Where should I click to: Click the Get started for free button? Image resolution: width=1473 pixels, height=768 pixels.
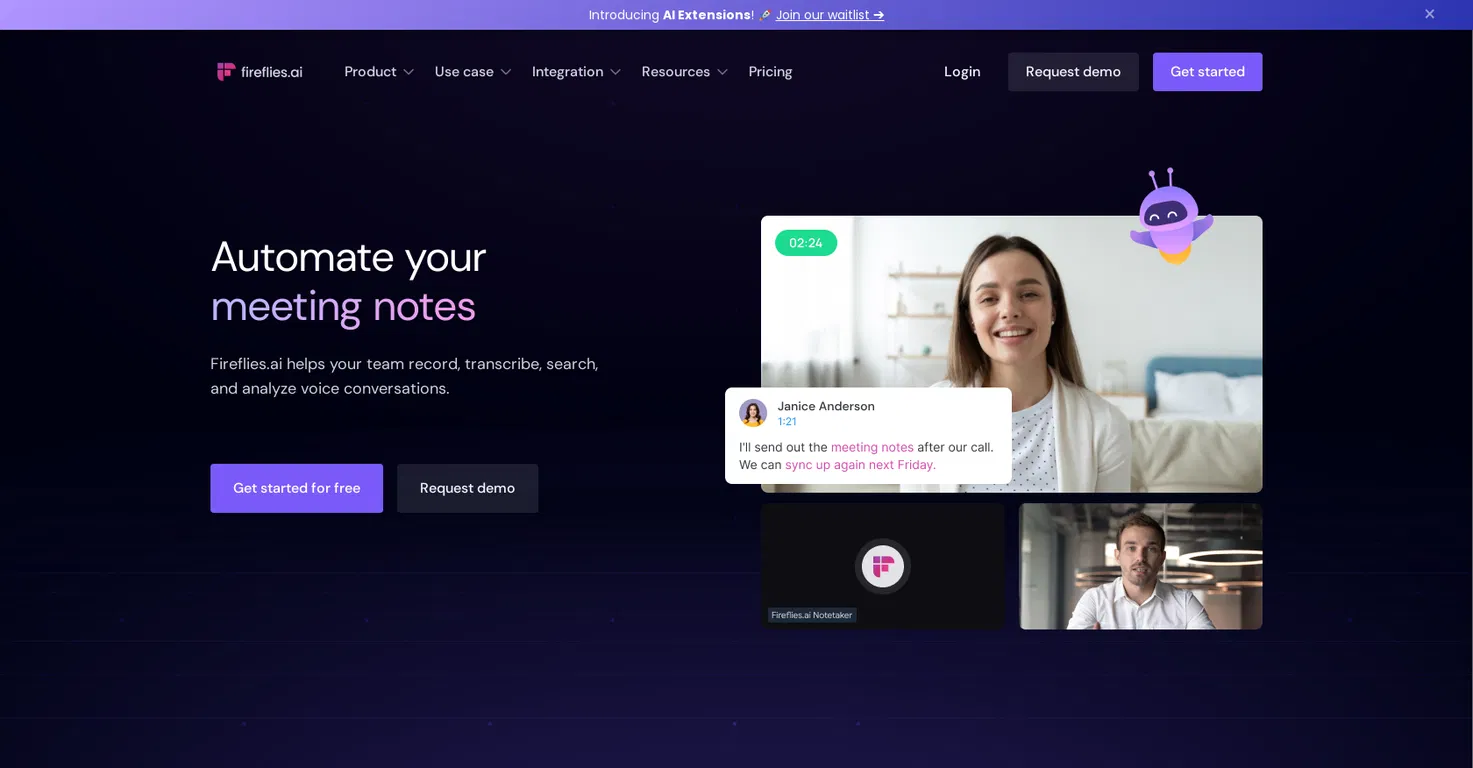click(x=296, y=488)
